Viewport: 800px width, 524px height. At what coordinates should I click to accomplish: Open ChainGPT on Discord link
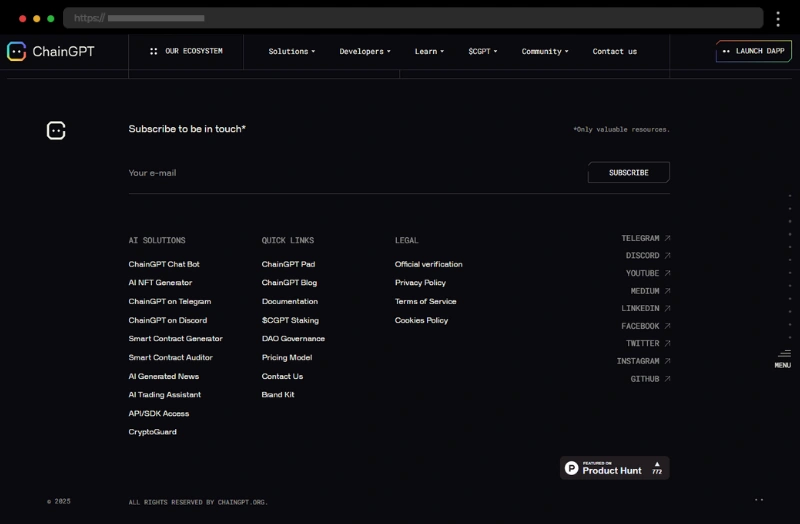(x=167, y=320)
